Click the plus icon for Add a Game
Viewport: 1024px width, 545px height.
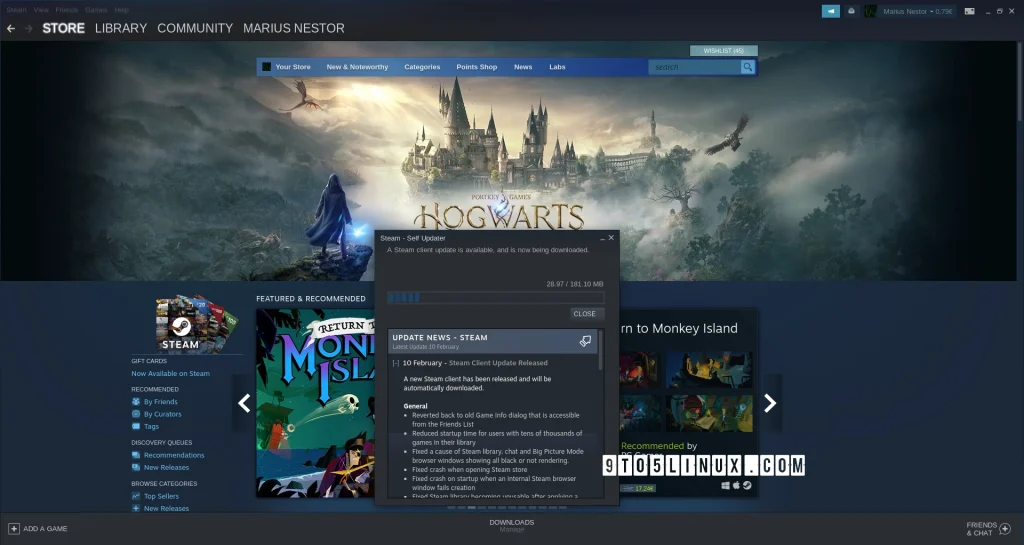point(14,529)
